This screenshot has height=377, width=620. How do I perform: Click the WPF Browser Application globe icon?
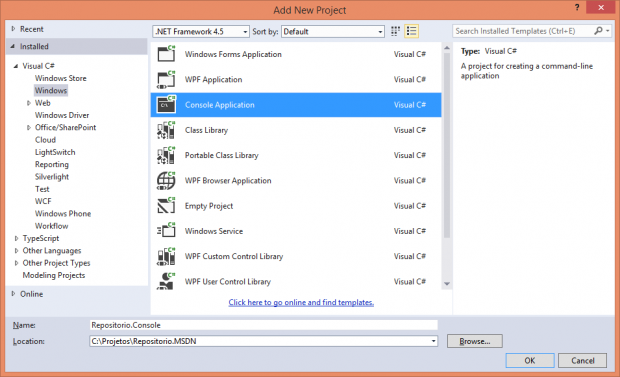[x=166, y=181]
